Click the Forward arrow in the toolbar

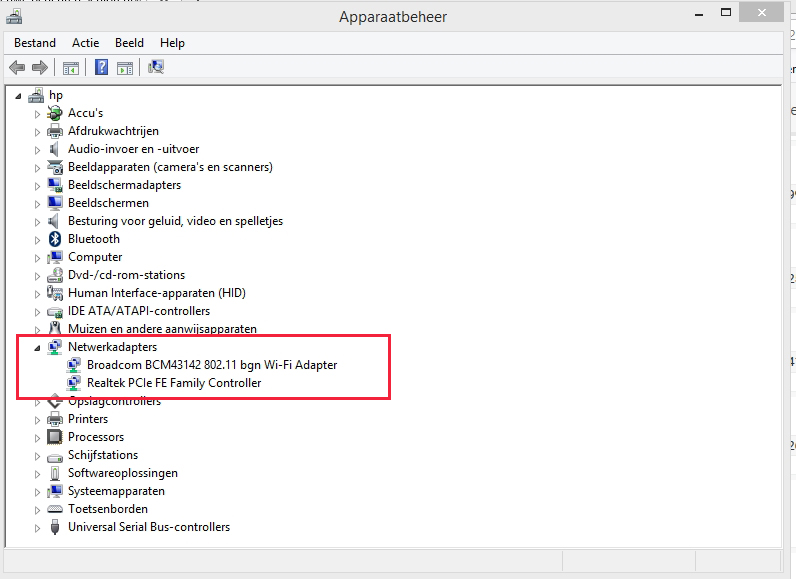point(40,67)
